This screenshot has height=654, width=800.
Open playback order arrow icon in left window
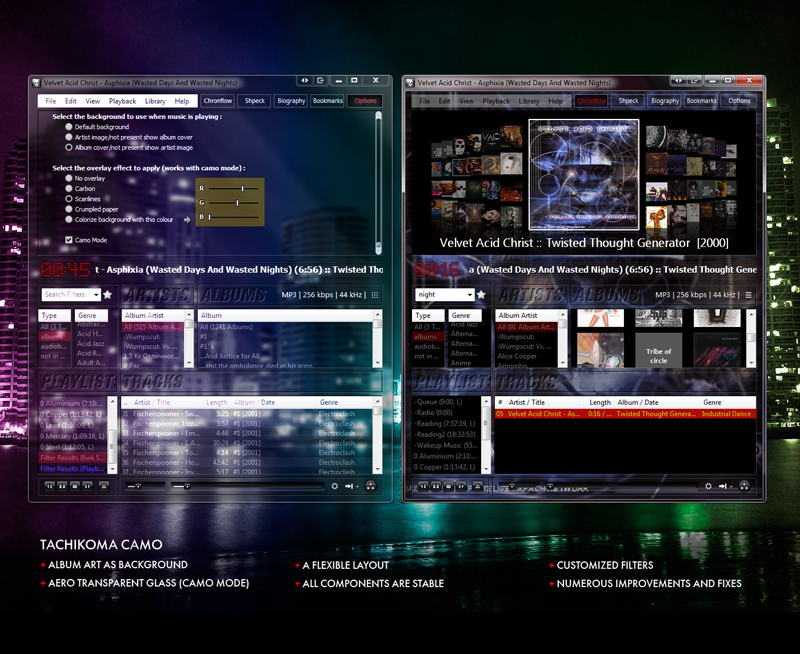(351, 486)
